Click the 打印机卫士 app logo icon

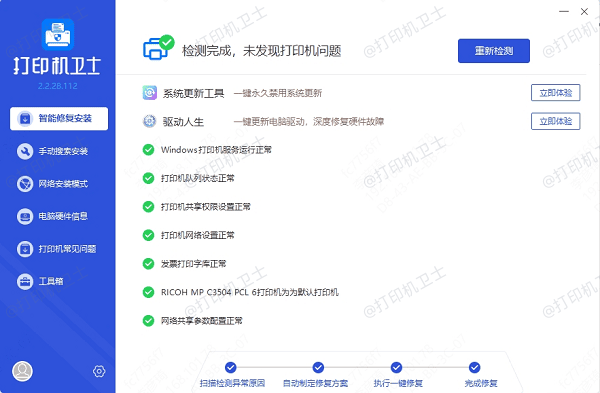click(x=58, y=34)
